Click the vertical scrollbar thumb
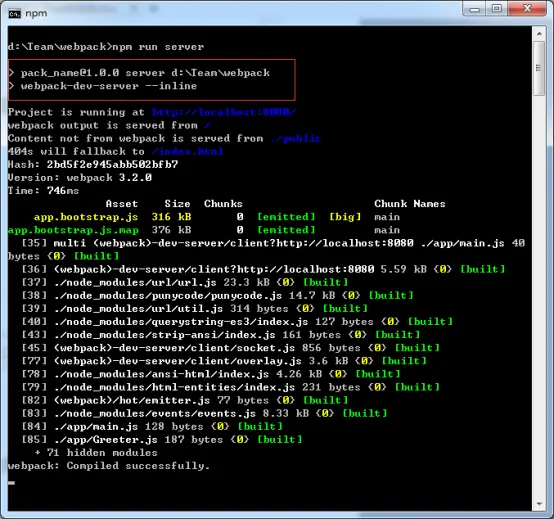This screenshot has height=519, width=554. (539, 68)
